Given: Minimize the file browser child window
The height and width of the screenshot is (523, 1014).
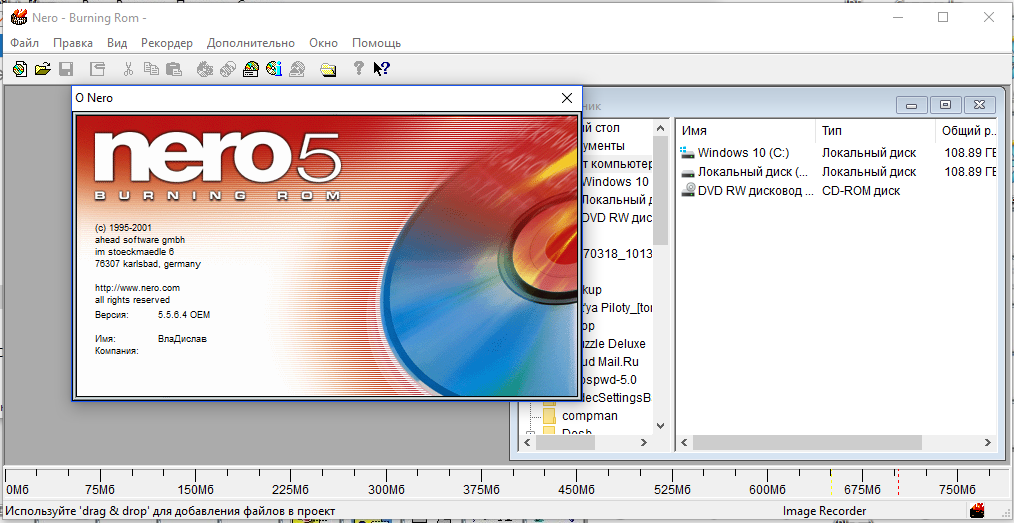Looking at the screenshot, I should [x=912, y=105].
